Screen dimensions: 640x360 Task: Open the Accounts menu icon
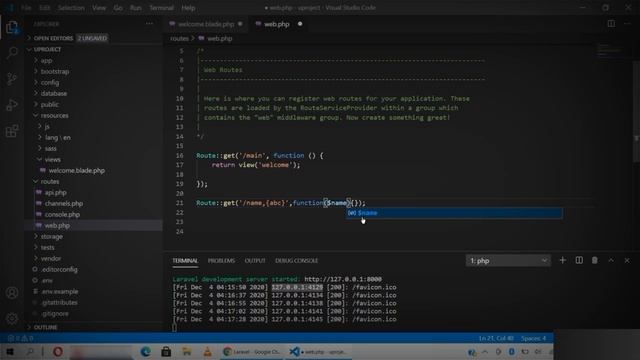pos(12,293)
